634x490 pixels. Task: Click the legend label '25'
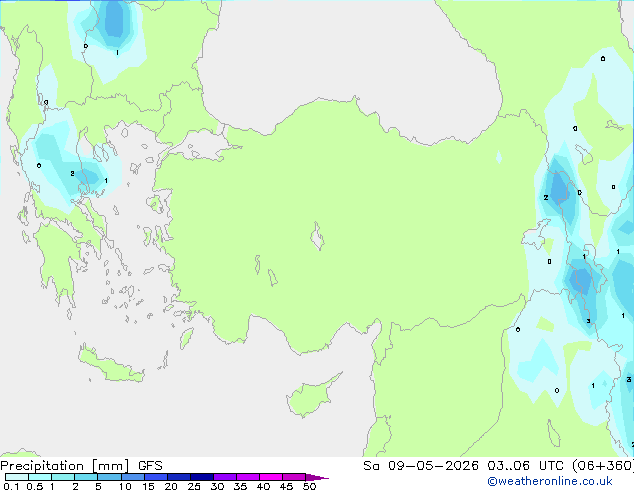pos(194,486)
